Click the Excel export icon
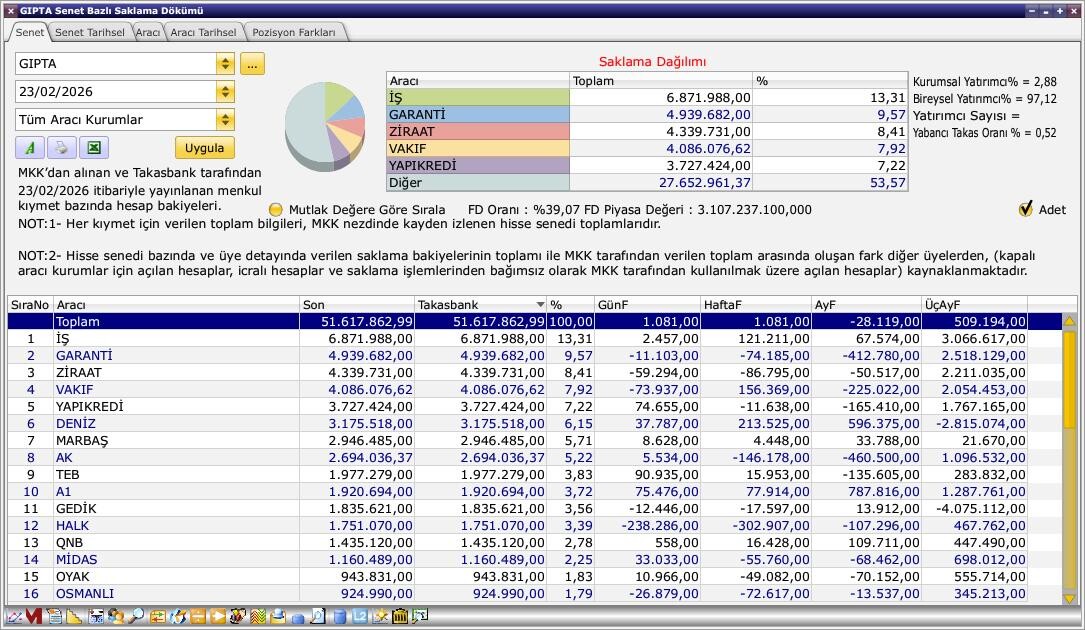The height and width of the screenshot is (630, 1085). pos(93,148)
